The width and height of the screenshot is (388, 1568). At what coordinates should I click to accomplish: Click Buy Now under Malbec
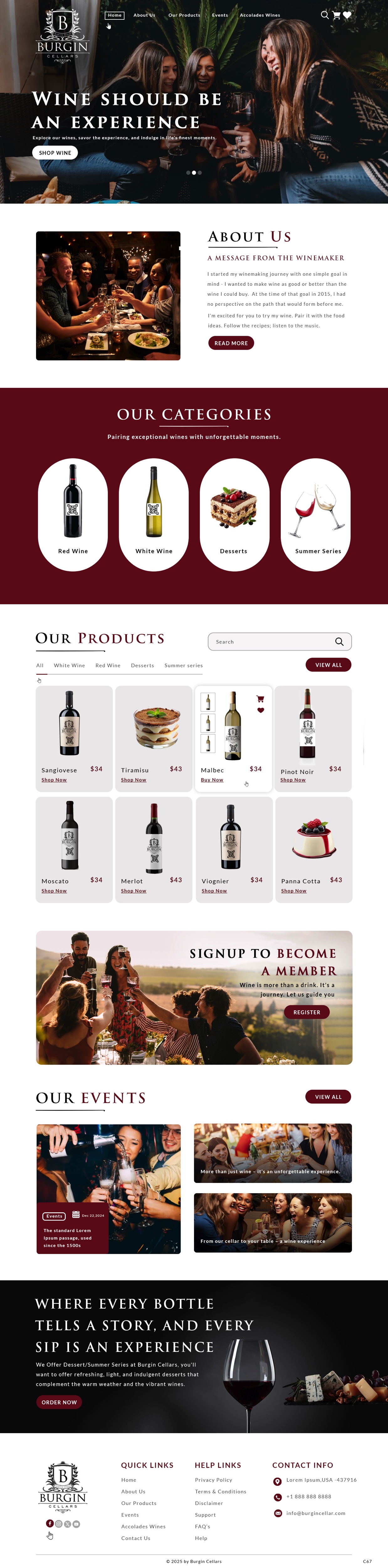[212, 780]
